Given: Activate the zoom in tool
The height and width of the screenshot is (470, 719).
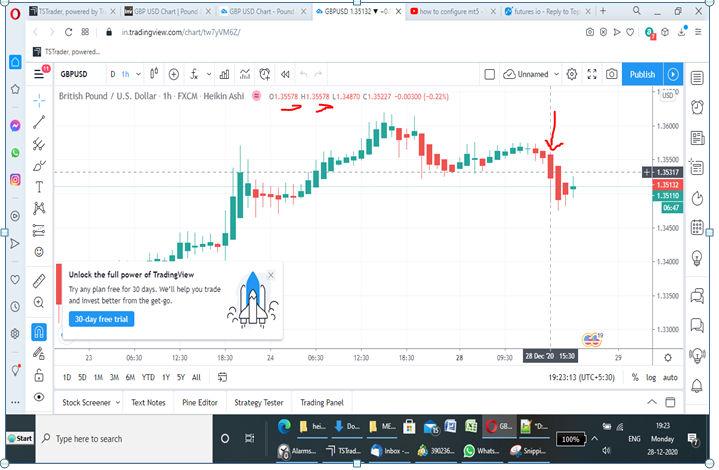Looking at the screenshot, I should click(39, 302).
